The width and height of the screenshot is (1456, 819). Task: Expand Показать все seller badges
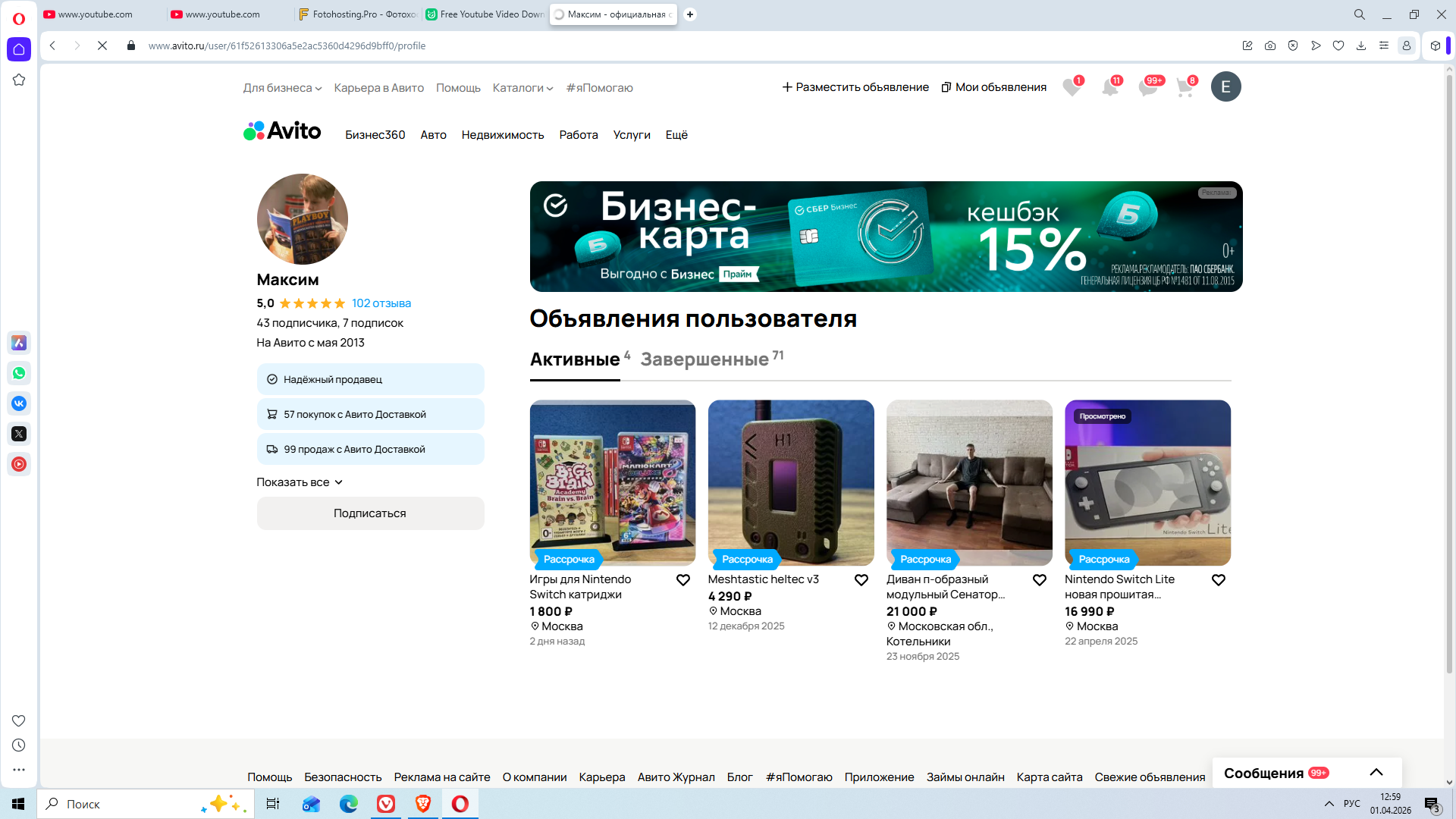[300, 482]
